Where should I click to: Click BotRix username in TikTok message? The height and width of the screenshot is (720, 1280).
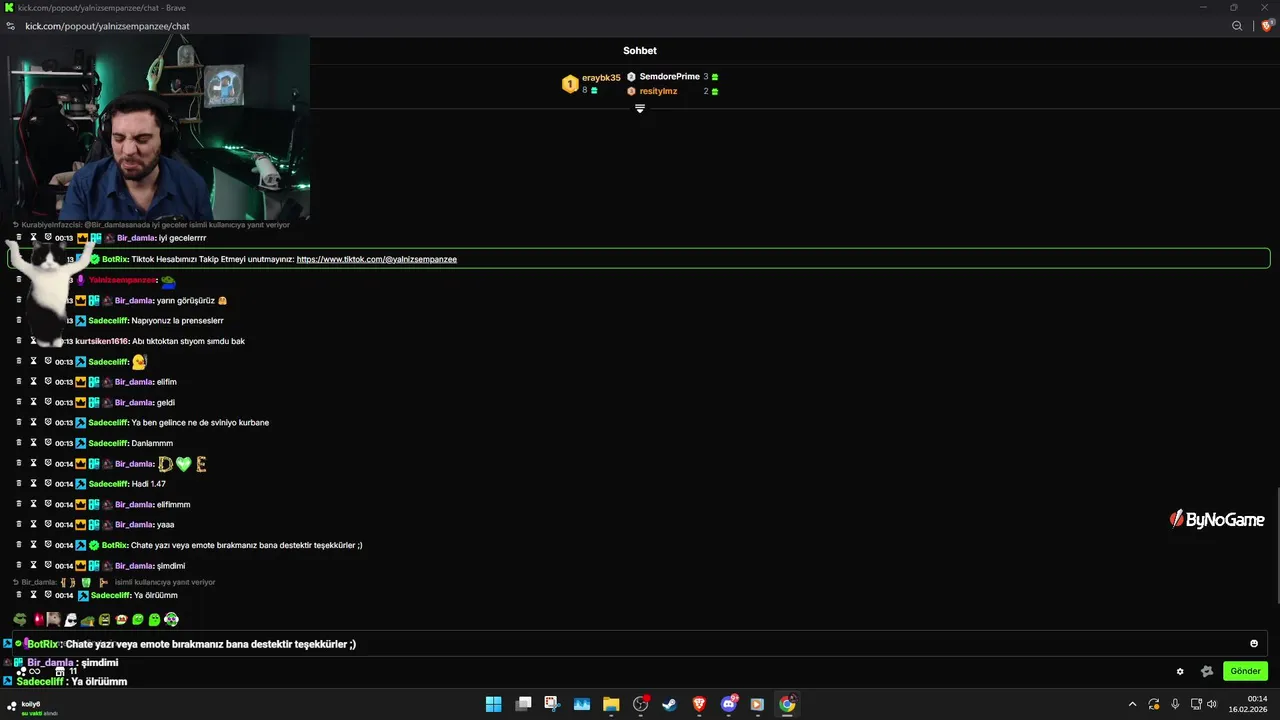point(114,259)
